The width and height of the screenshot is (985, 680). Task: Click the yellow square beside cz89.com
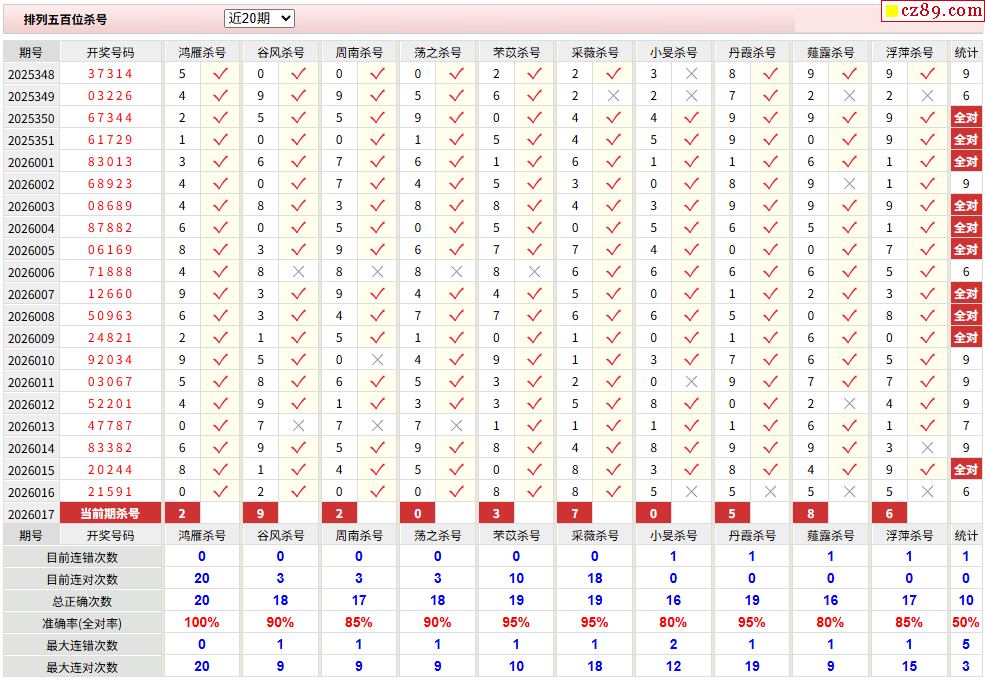(891, 11)
